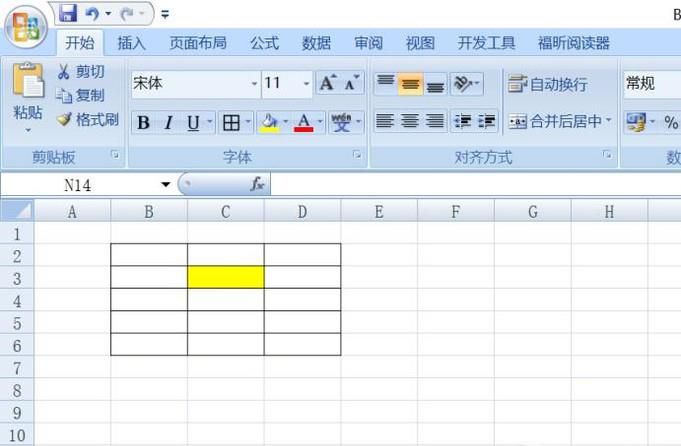Click 复制 to copy selection
Screen dimensions: 681x446
81,96
